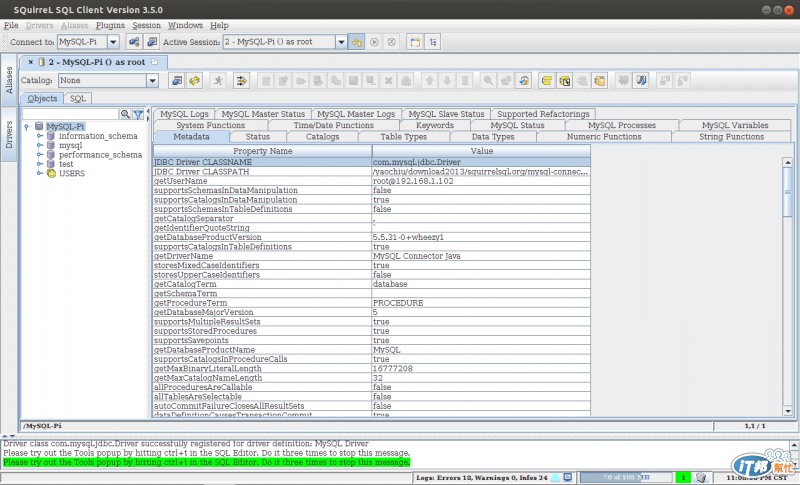This screenshot has width=800, height=485.
Task: Click the commit/rollback arrows icon
Action: (x=241, y=80)
